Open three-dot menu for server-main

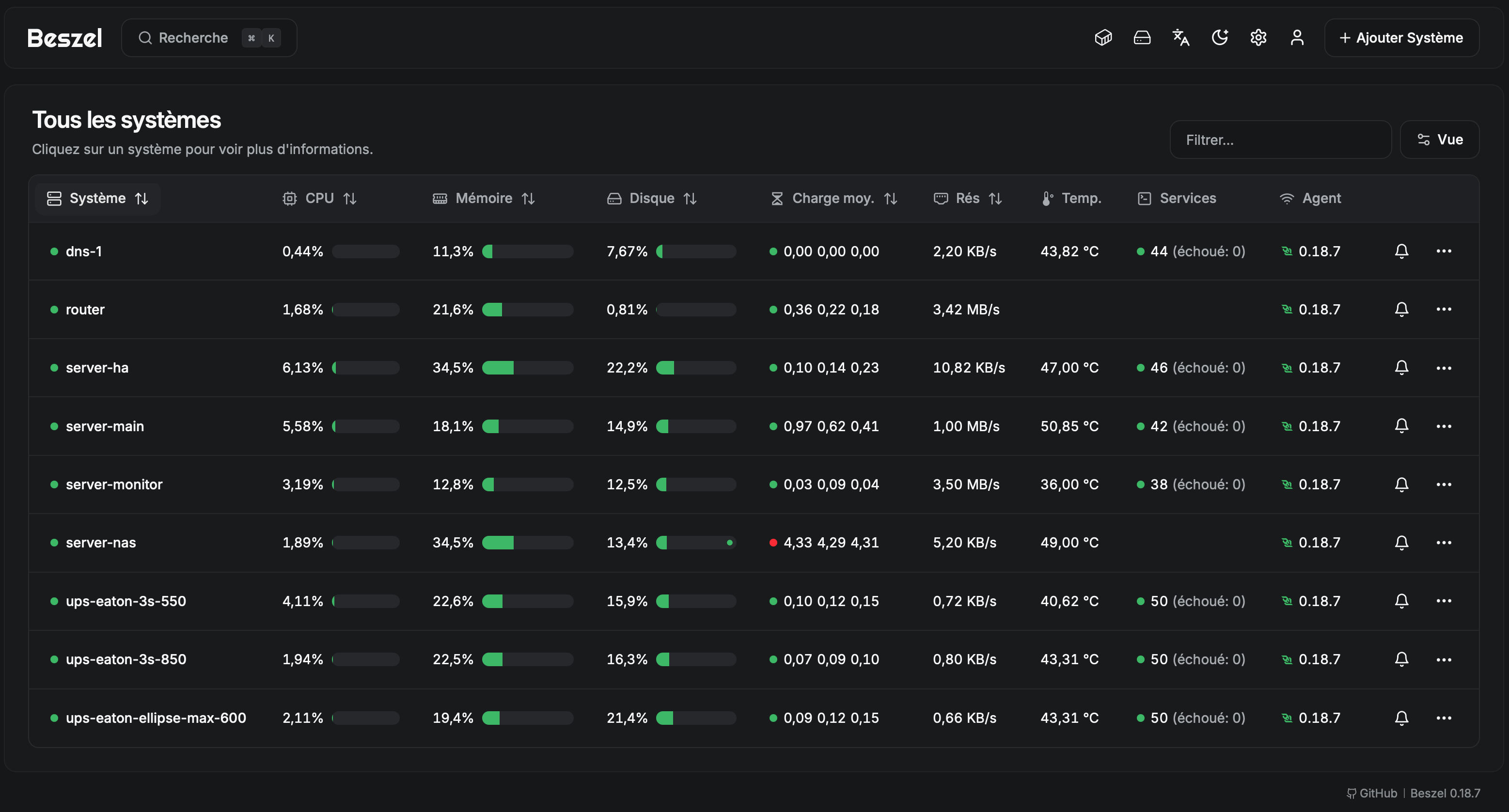click(1444, 426)
